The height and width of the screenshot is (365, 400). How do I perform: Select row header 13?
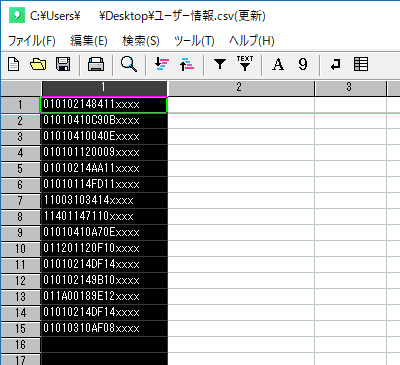click(x=20, y=297)
